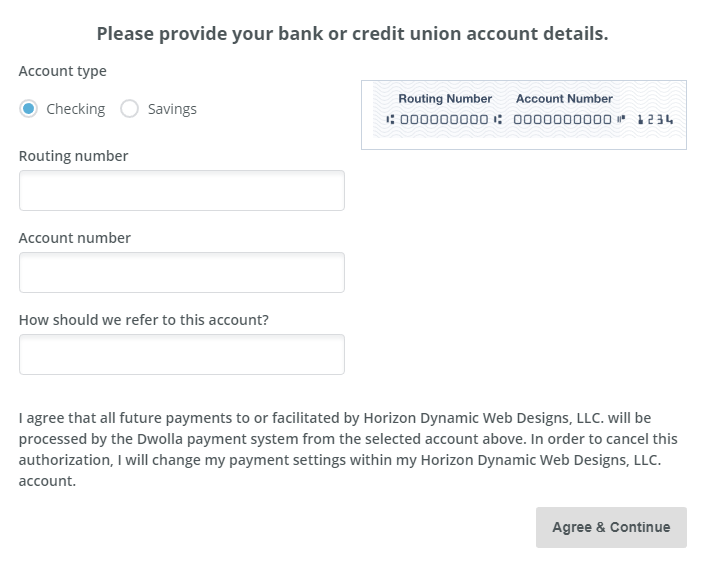The width and height of the screenshot is (705, 563).
Task: Select the Savings radio button
Action: [129, 109]
